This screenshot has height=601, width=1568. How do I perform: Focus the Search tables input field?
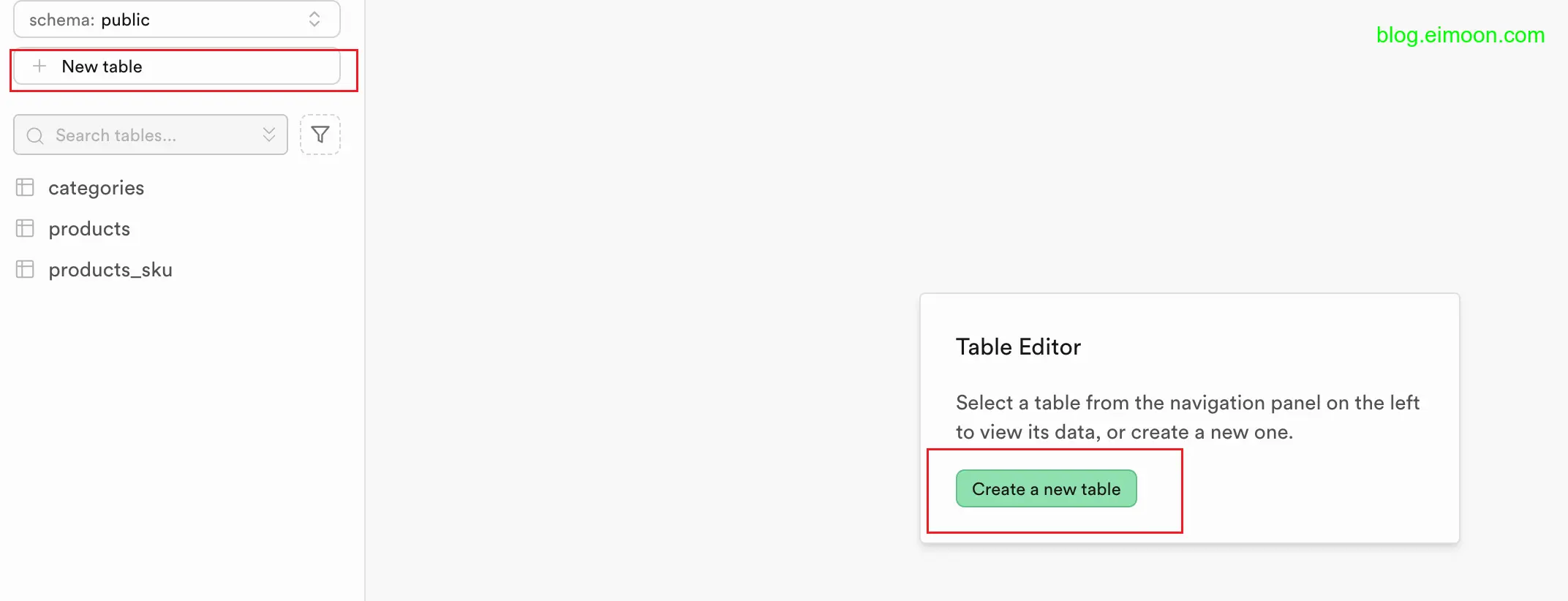[x=146, y=135]
